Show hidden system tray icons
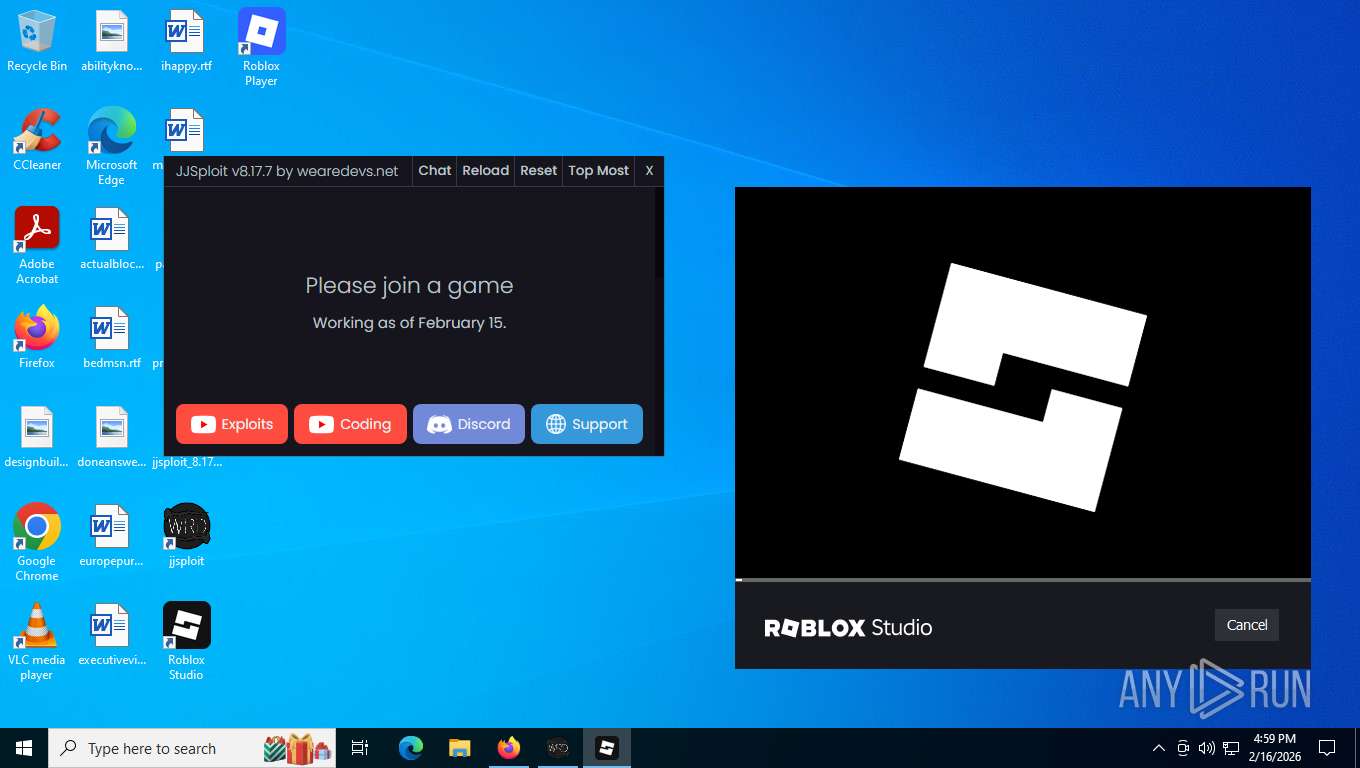This screenshot has width=1360, height=768. point(1159,748)
